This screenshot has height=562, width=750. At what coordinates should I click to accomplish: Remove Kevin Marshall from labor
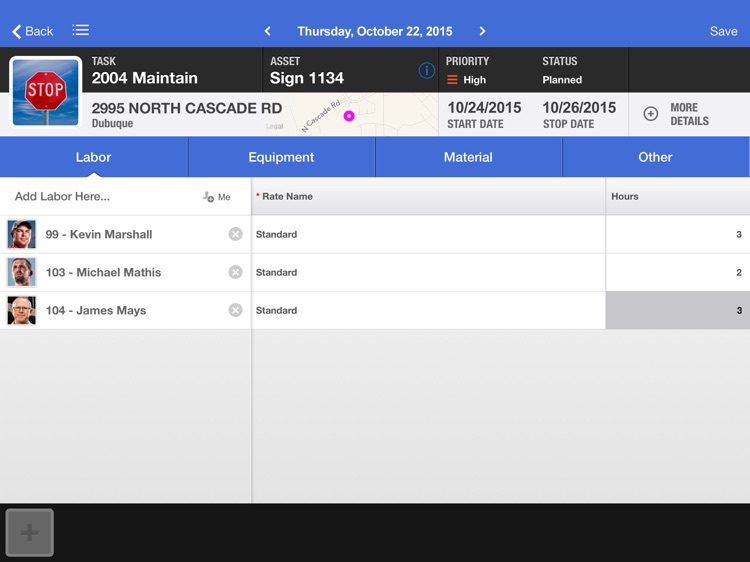235,234
